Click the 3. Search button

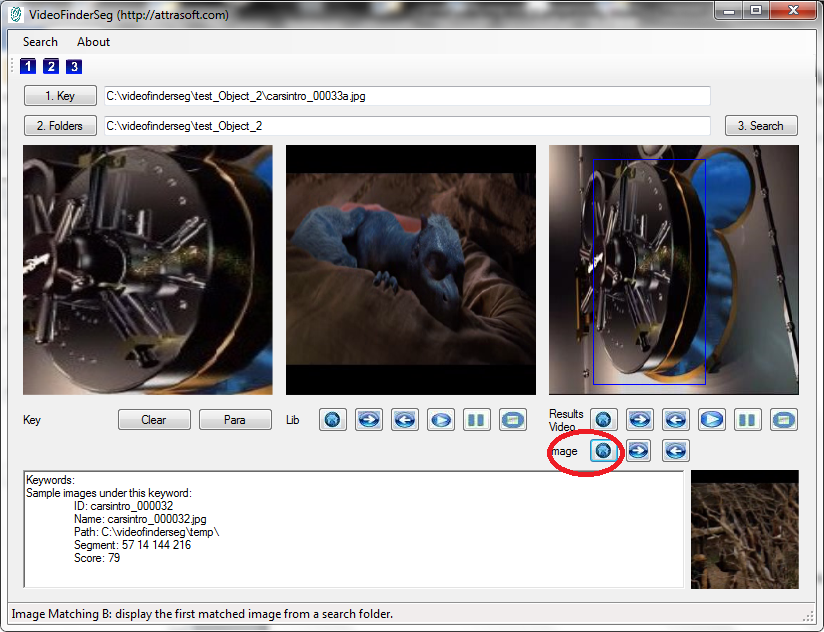[761, 126]
